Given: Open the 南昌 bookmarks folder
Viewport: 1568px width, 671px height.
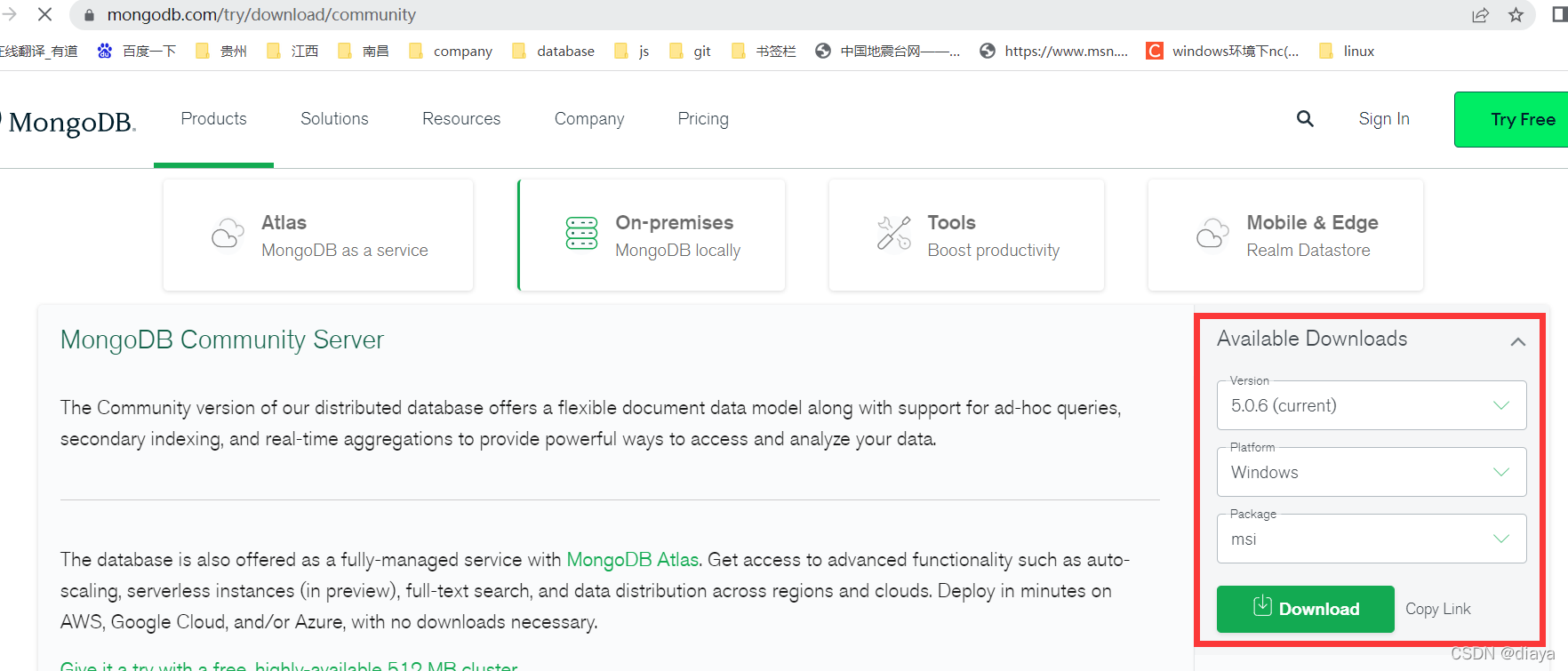Looking at the screenshot, I should tap(364, 51).
